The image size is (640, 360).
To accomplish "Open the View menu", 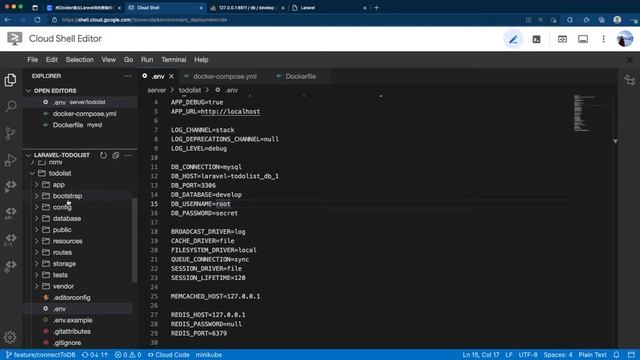I will [x=109, y=60].
